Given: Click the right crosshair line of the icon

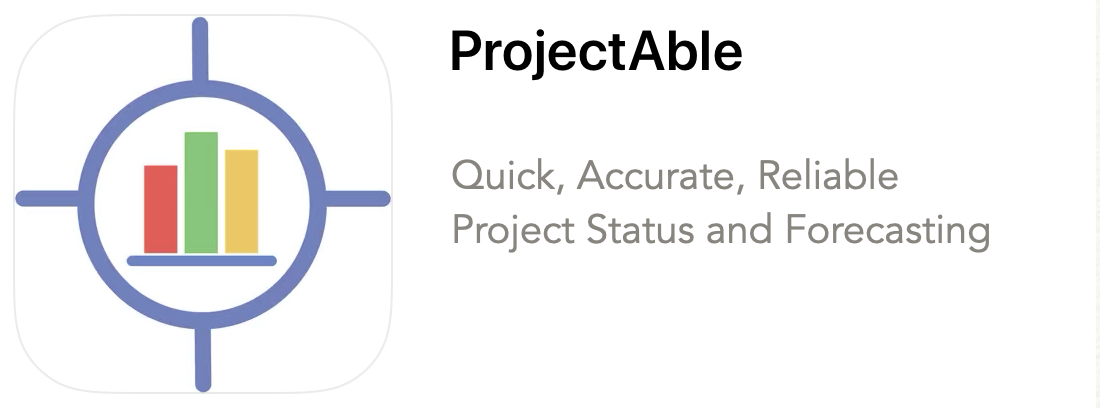Looking at the screenshot, I should click(357, 198).
